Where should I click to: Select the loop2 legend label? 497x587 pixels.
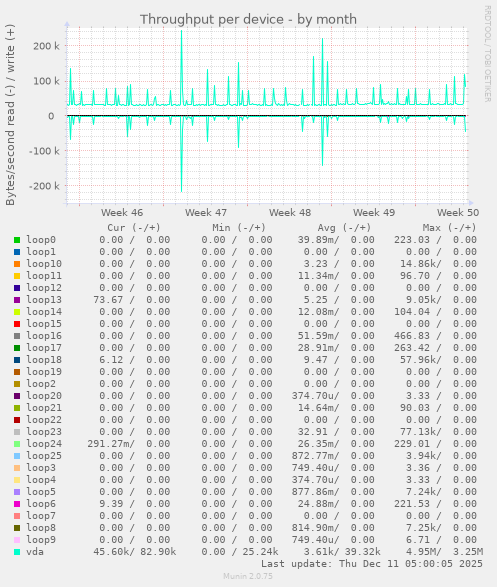[x=41, y=383]
